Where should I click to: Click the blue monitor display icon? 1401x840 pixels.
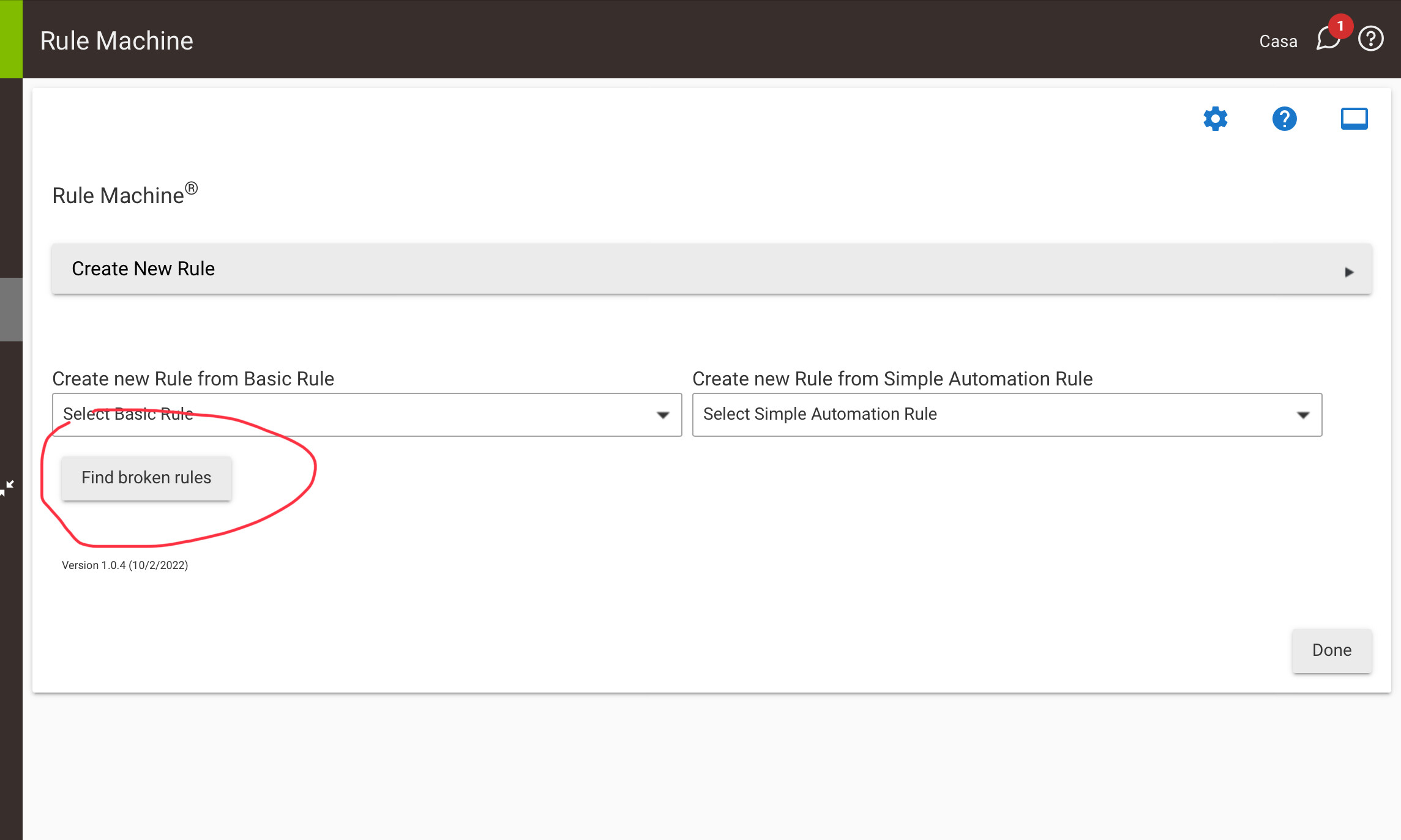click(1354, 119)
